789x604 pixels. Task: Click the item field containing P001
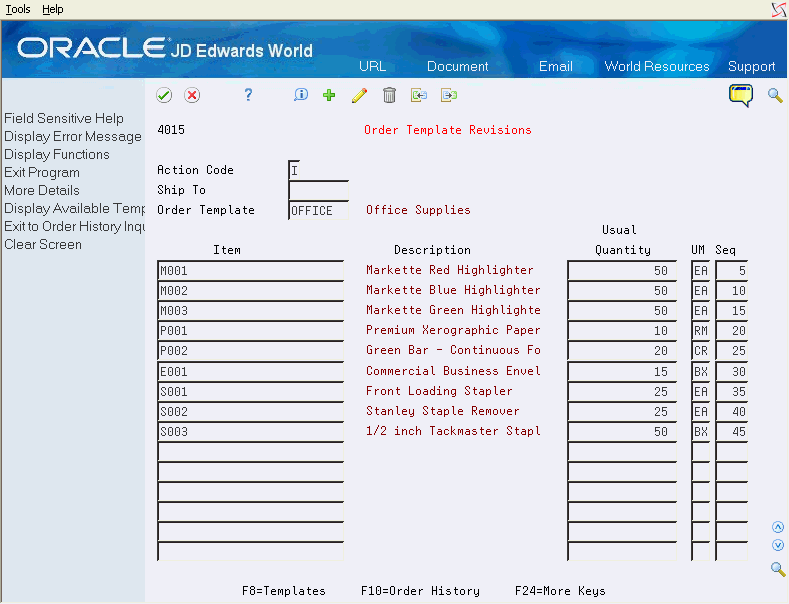click(x=251, y=331)
